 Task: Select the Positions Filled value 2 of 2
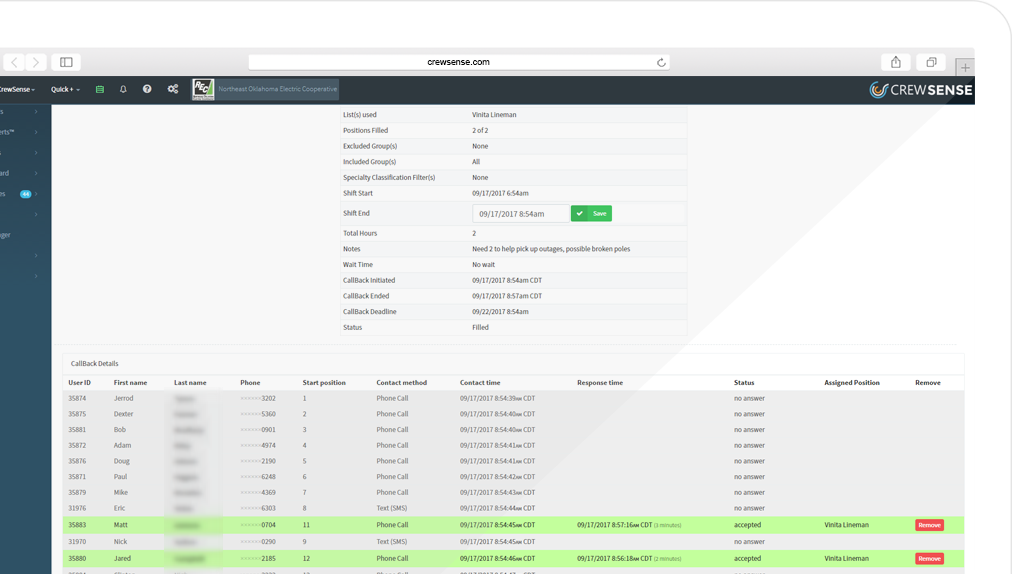click(480, 130)
